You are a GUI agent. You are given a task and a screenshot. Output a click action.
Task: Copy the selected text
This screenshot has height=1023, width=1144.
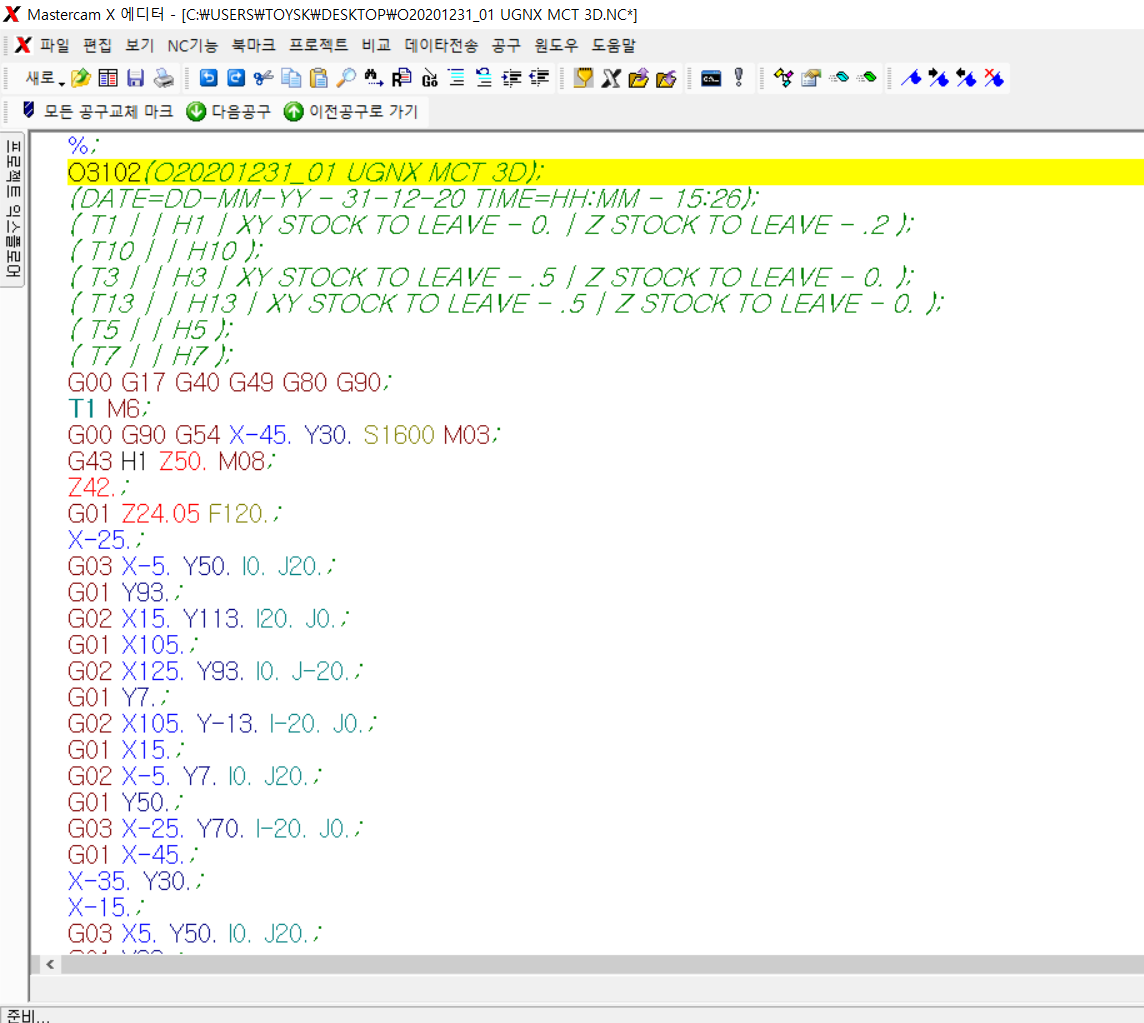click(x=291, y=78)
